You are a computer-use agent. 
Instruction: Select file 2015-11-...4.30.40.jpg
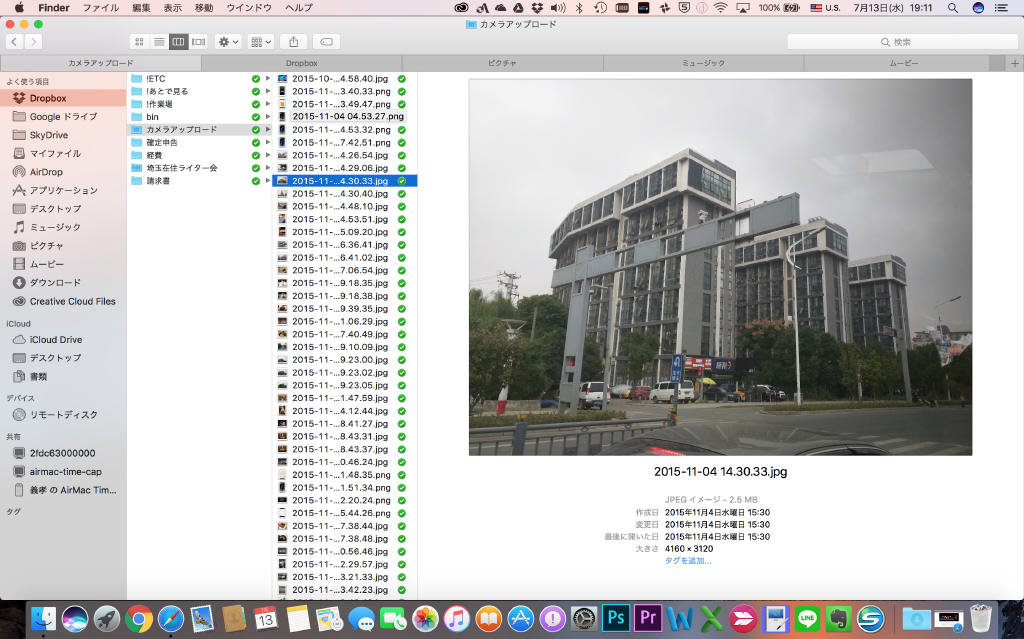point(345,193)
